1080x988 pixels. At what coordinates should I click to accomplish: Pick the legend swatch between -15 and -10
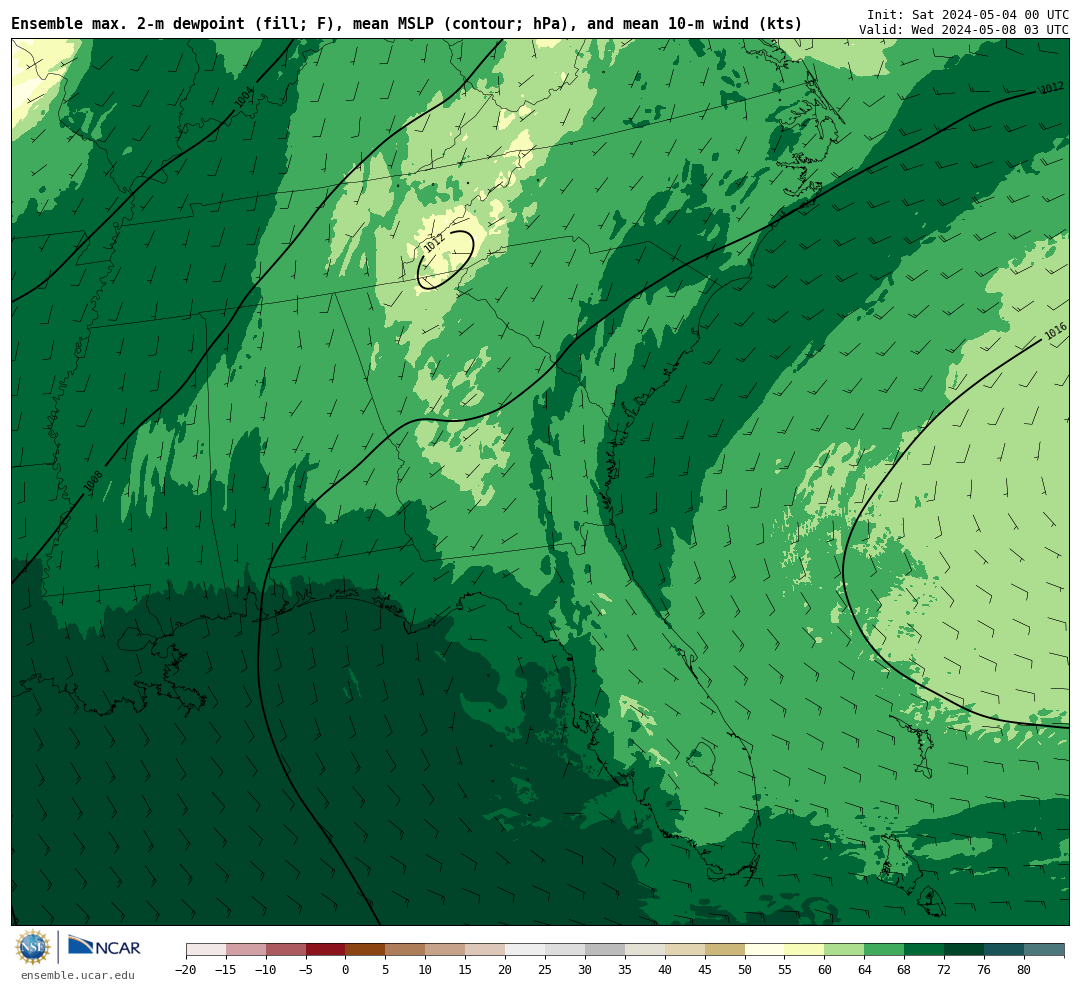246,950
